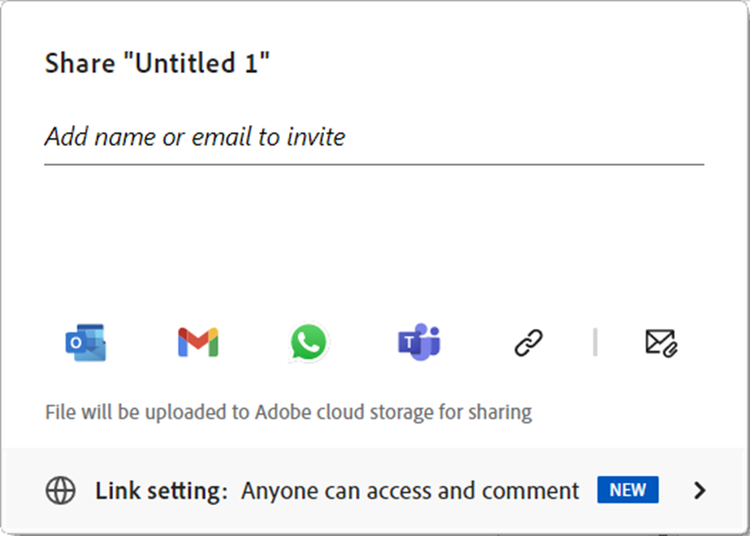The height and width of the screenshot is (536, 750).
Task: Click the word 'Untitled 1' in the heading
Action: point(214,64)
